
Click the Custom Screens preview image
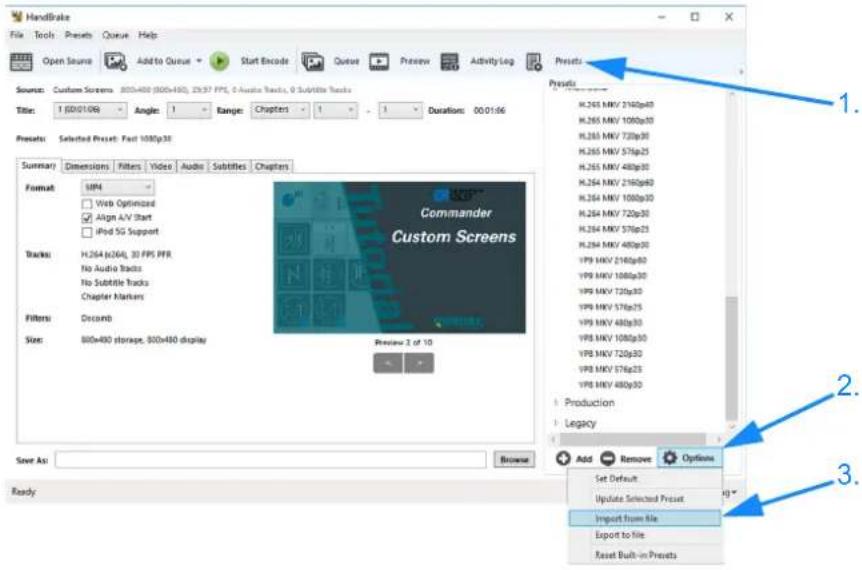click(x=400, y=258)
